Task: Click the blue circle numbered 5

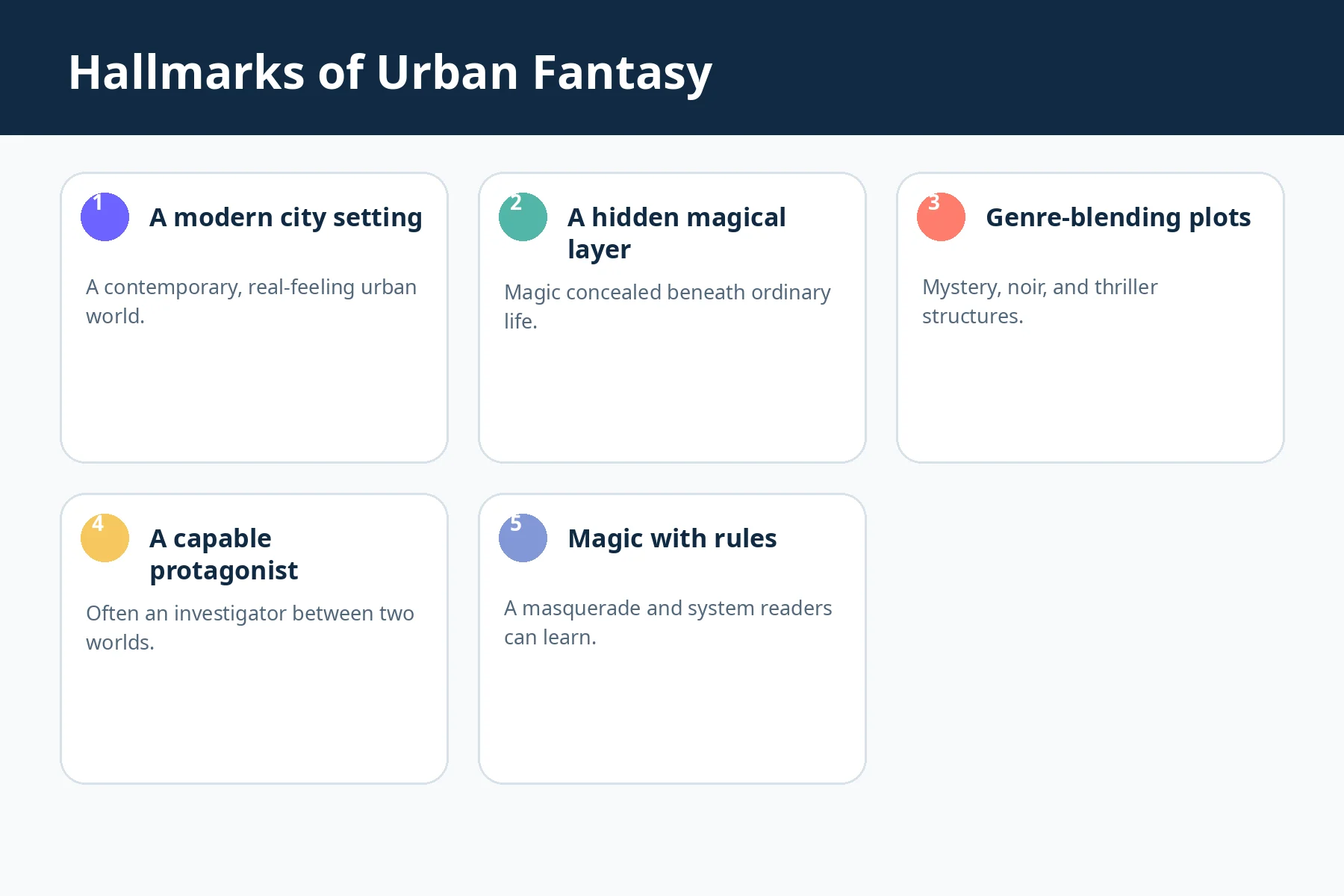Action: pyautogui.click(x=523, y=538)
